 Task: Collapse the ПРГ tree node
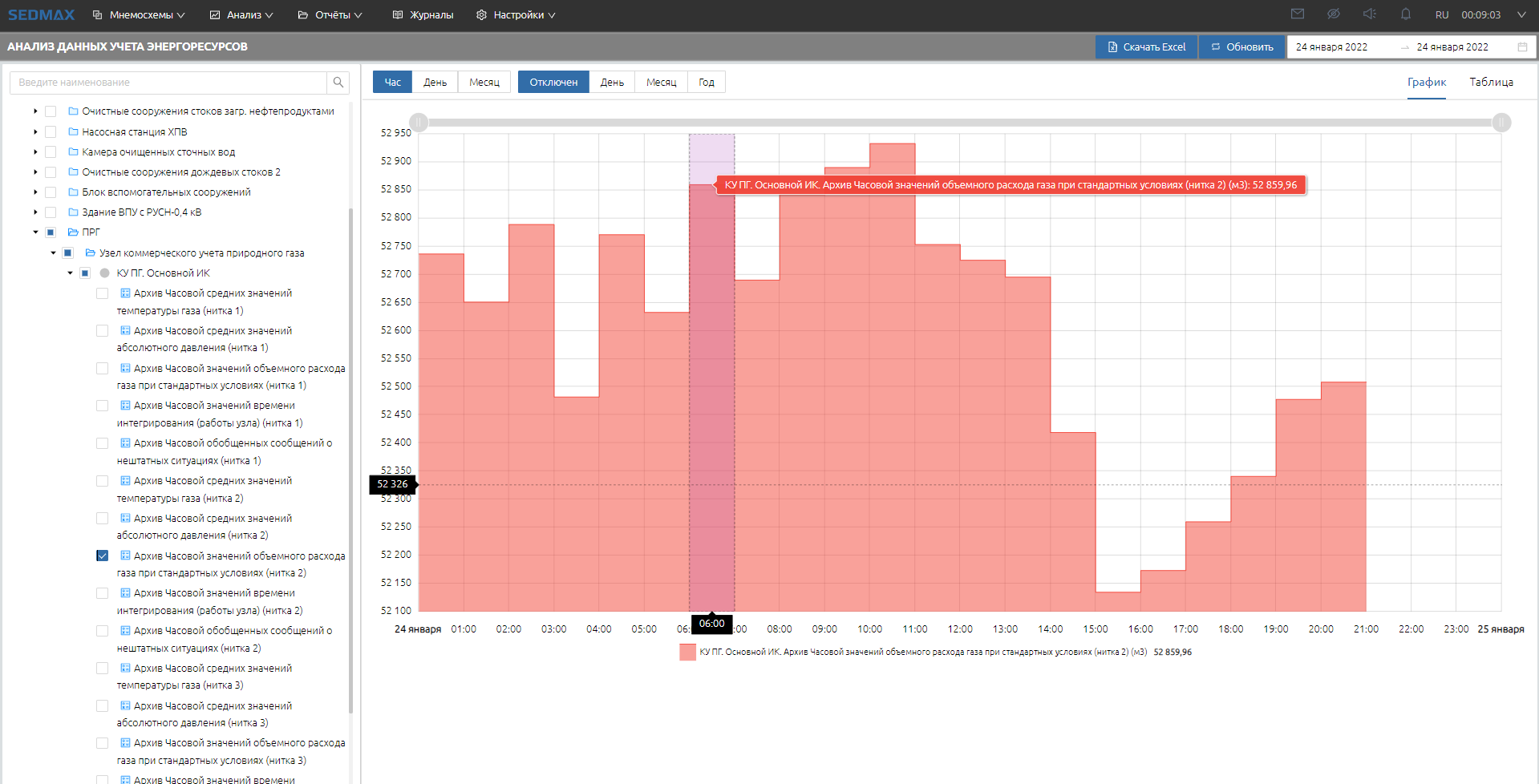(35, 232)
